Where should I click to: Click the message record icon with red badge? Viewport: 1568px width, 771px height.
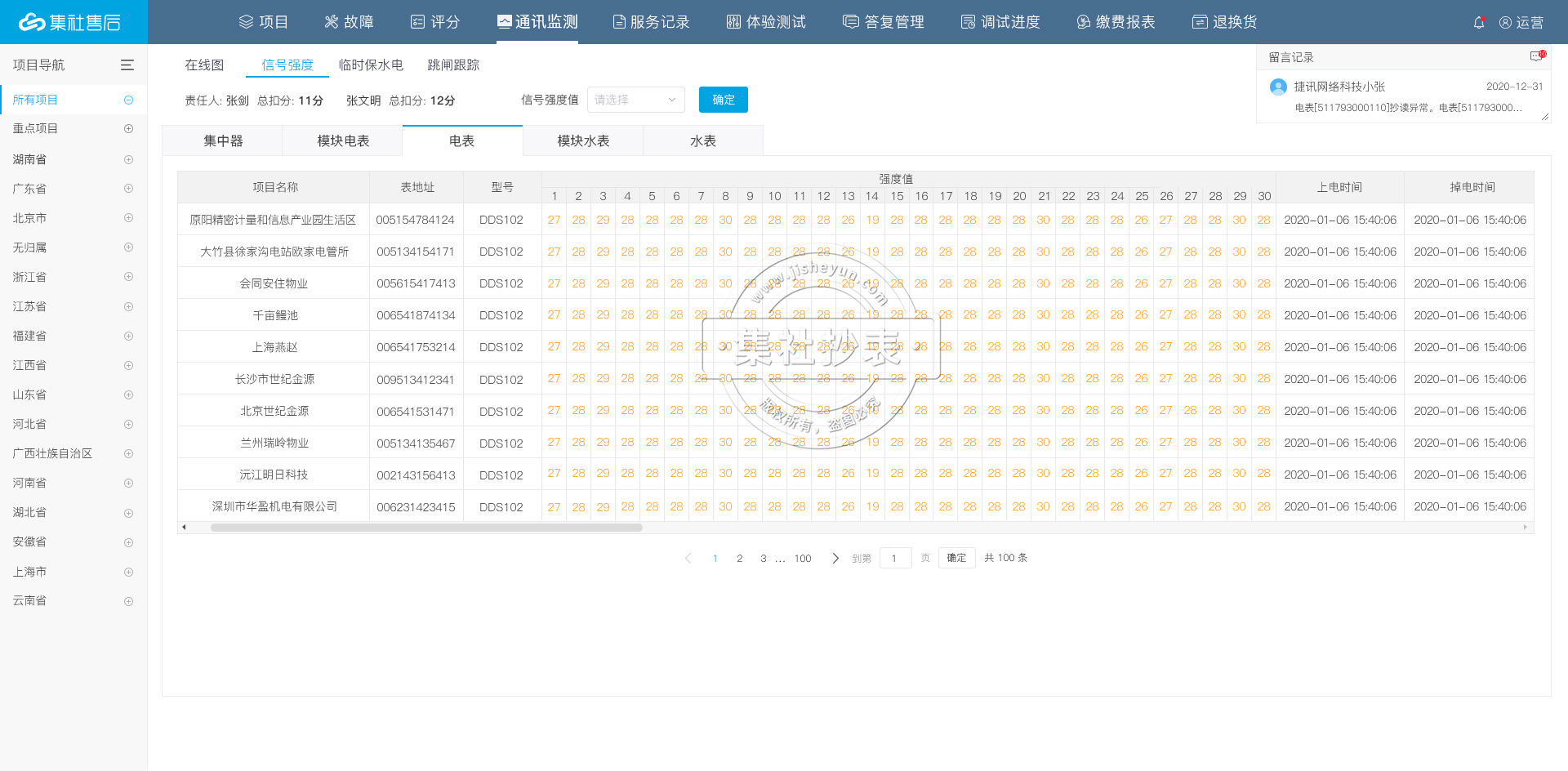click(1537, 56)
